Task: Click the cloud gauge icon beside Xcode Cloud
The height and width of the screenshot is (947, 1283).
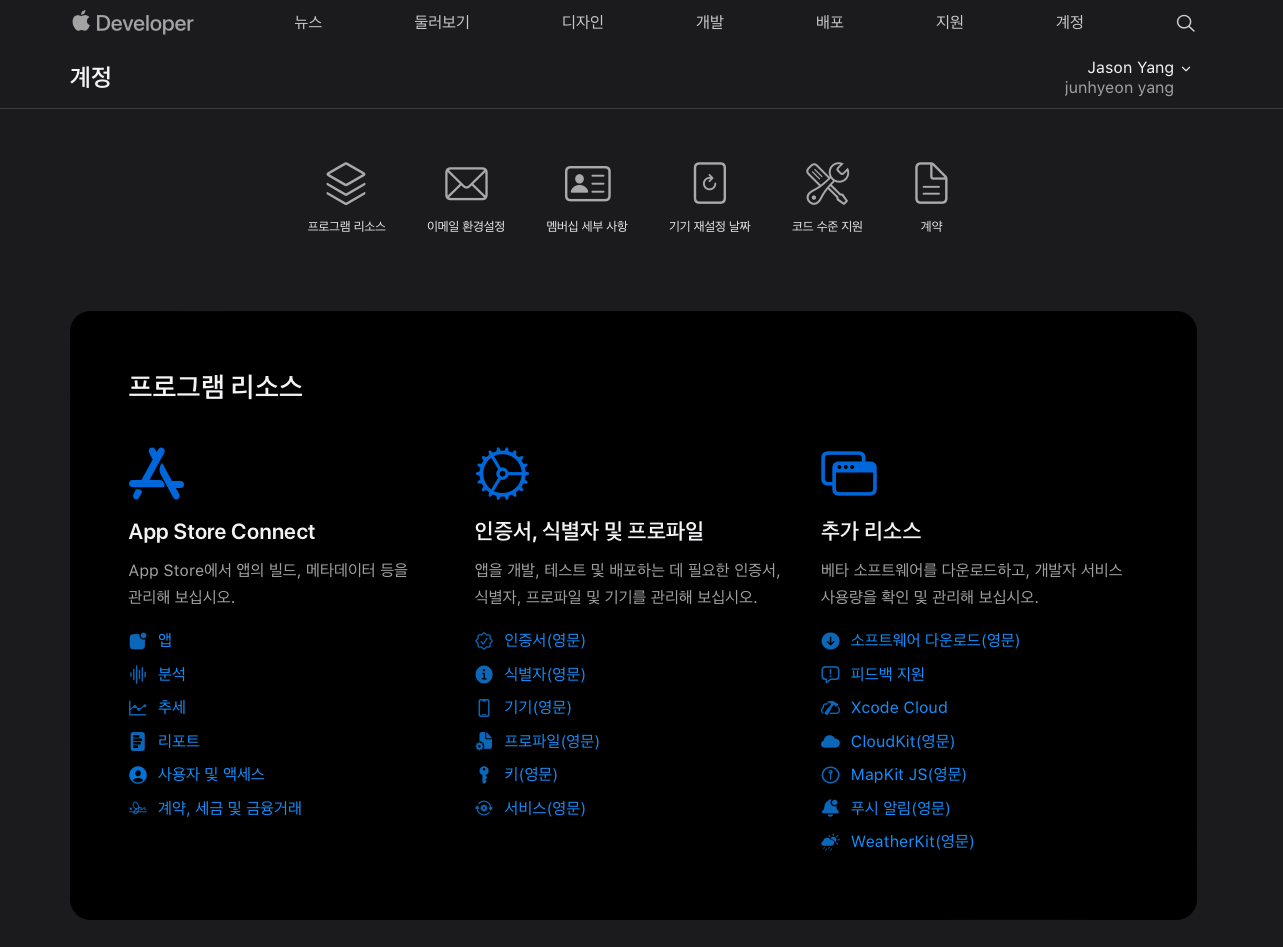Action: [830, 708]
